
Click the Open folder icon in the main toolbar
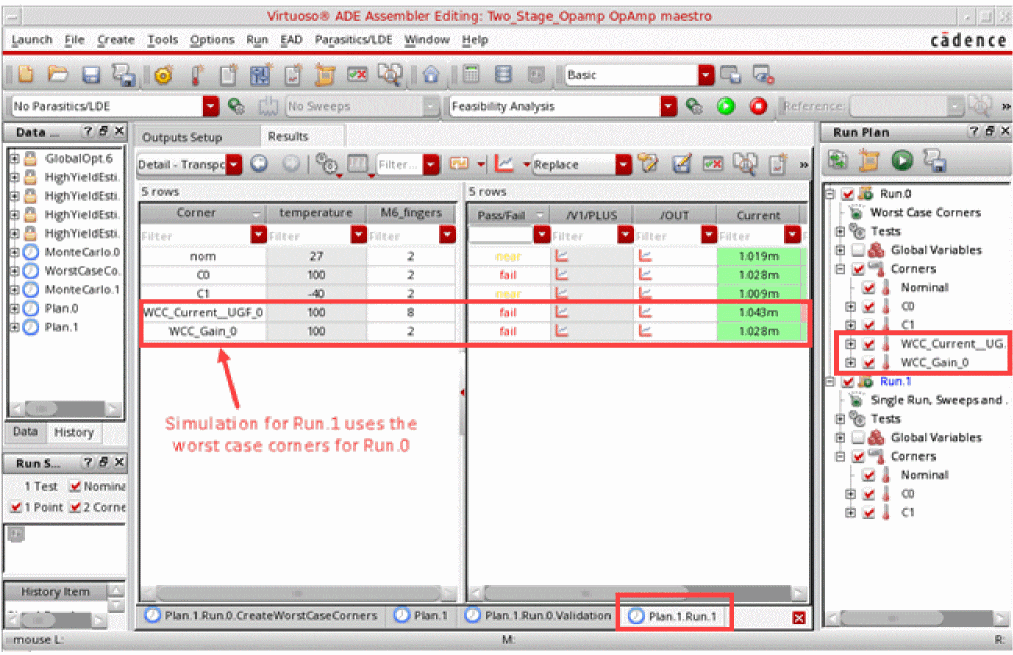point(58,75)
